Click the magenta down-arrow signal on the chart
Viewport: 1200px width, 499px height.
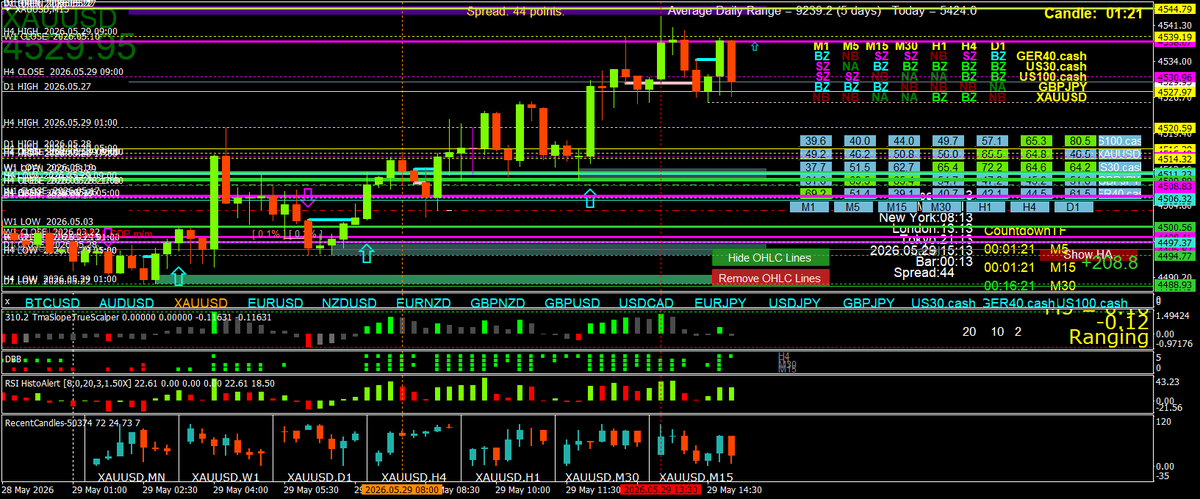point(307,197)
